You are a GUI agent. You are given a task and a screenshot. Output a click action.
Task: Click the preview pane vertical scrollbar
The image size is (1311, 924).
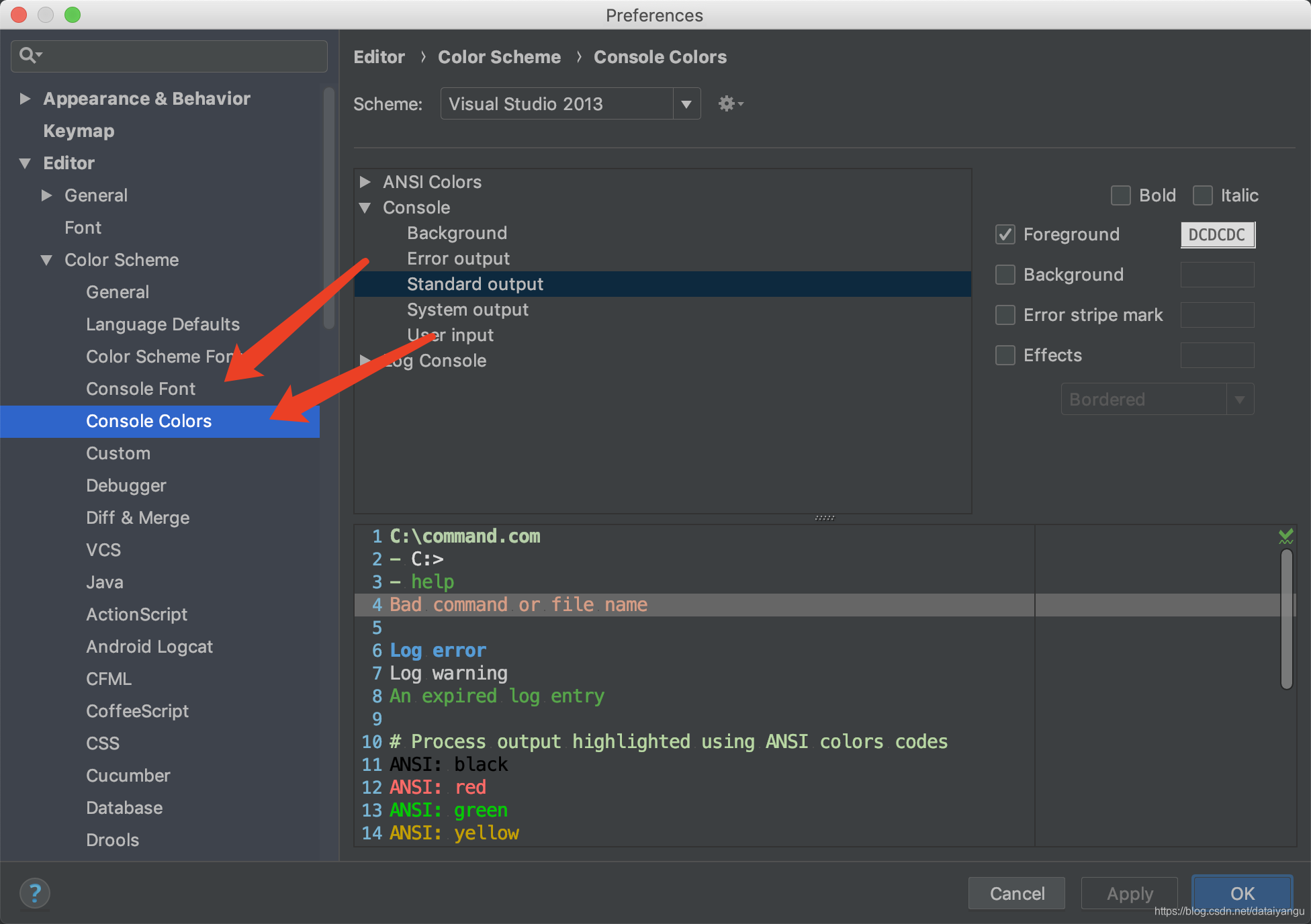pyautogui.click(x=1286, y=618)
